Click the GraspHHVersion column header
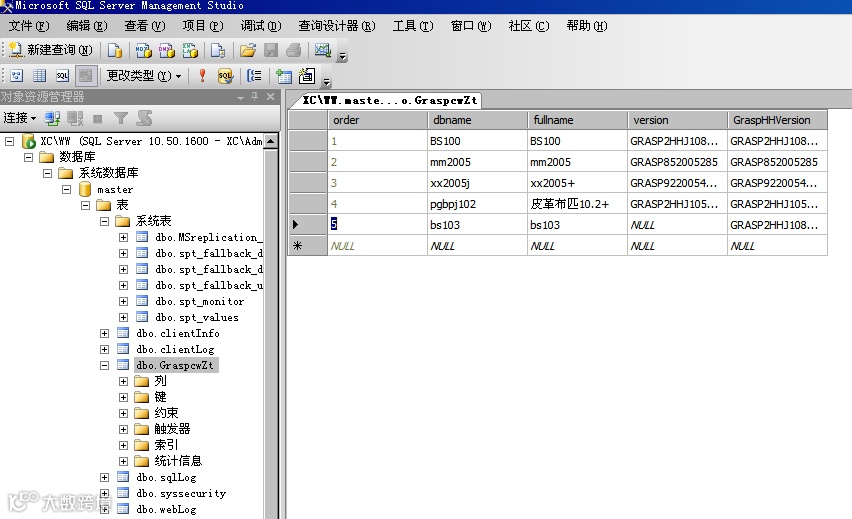Image resolution: width=852 pixels, height=519 pixels. coord(777,120)
